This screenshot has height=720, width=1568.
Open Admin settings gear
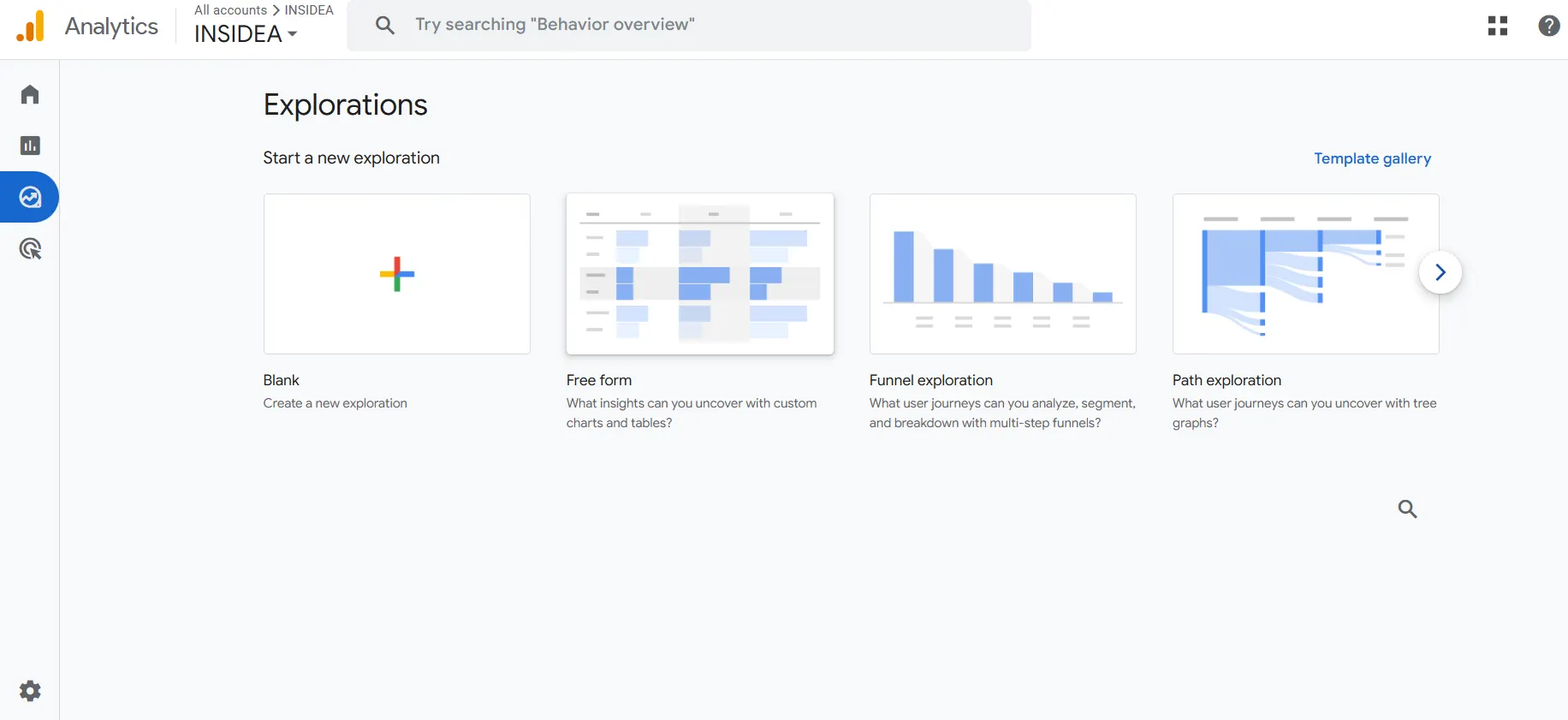click(x=30, y=691)
